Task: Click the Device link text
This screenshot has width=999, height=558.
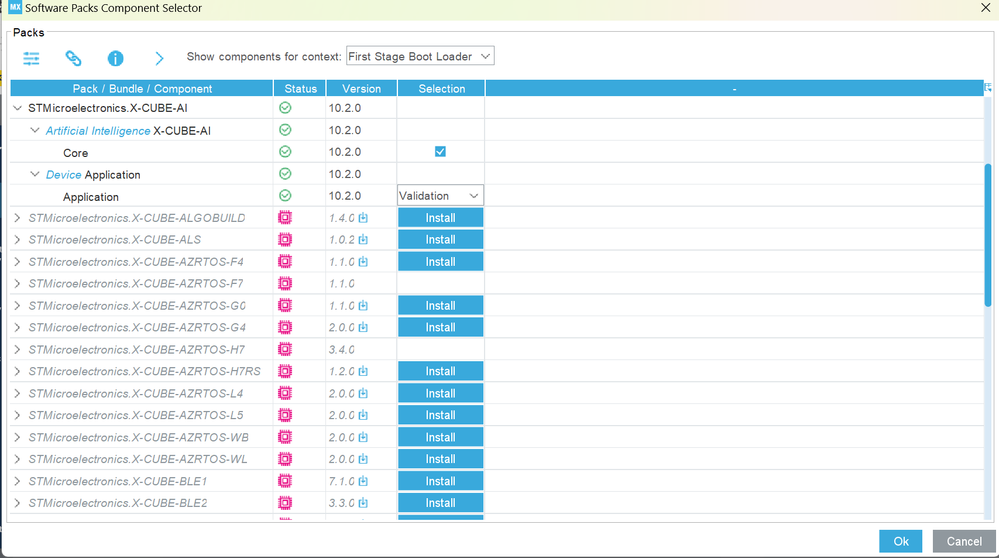Action: pyautogui.click(x=63, y=175)
